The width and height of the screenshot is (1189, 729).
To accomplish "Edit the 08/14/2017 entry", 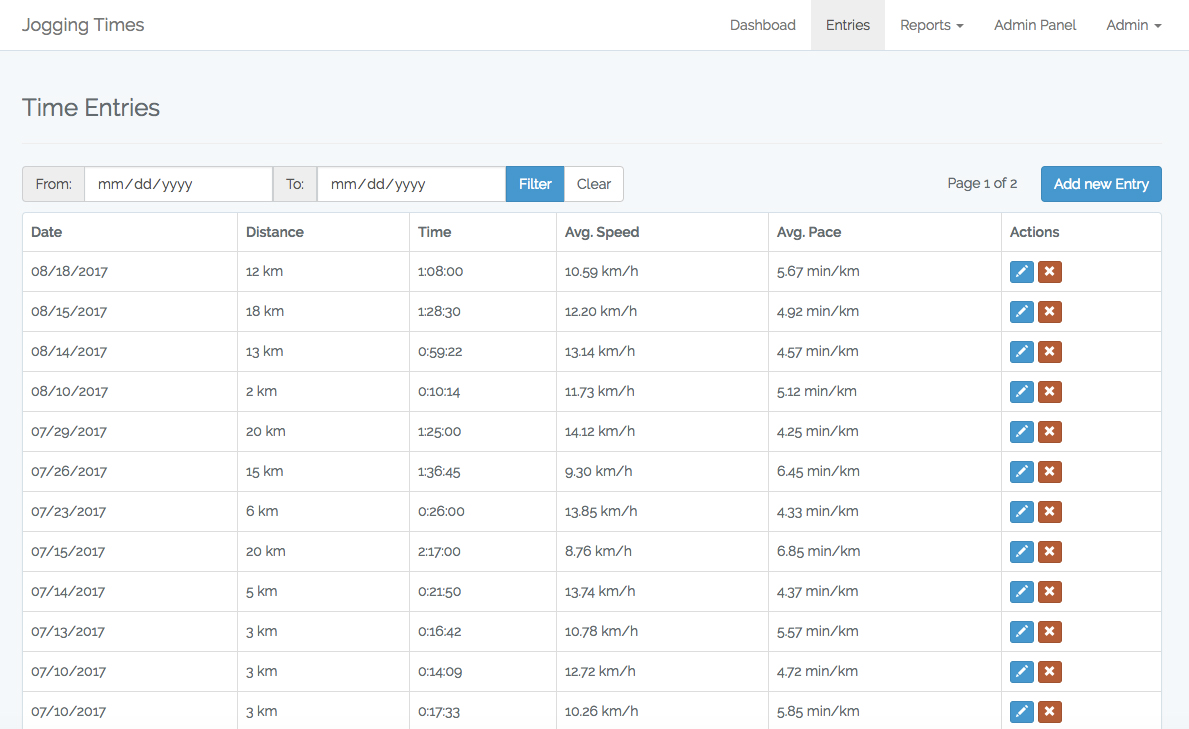I will pos(1021,351).
